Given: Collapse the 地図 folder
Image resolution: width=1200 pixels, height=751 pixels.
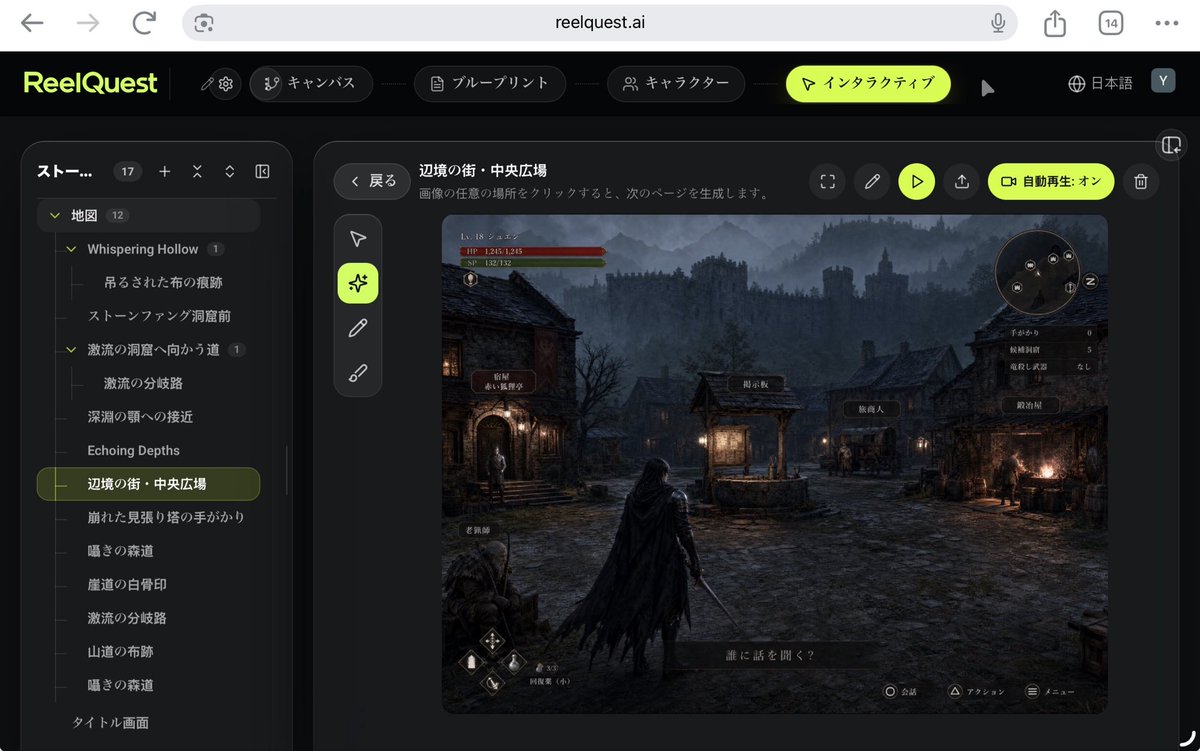Looking at the screenshot, I should pyautogui.click(x=54, y=216).
